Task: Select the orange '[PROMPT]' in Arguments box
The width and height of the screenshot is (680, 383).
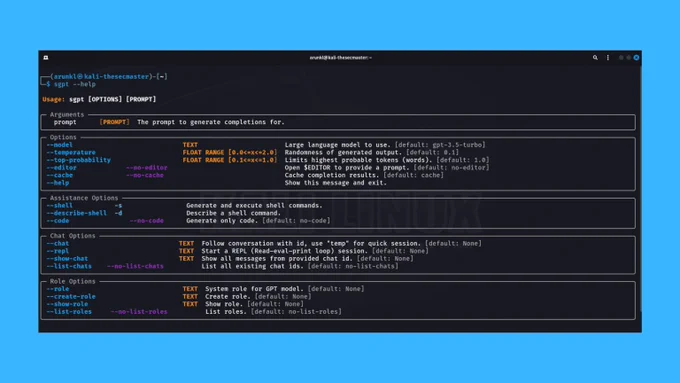Action: point(114,122)
